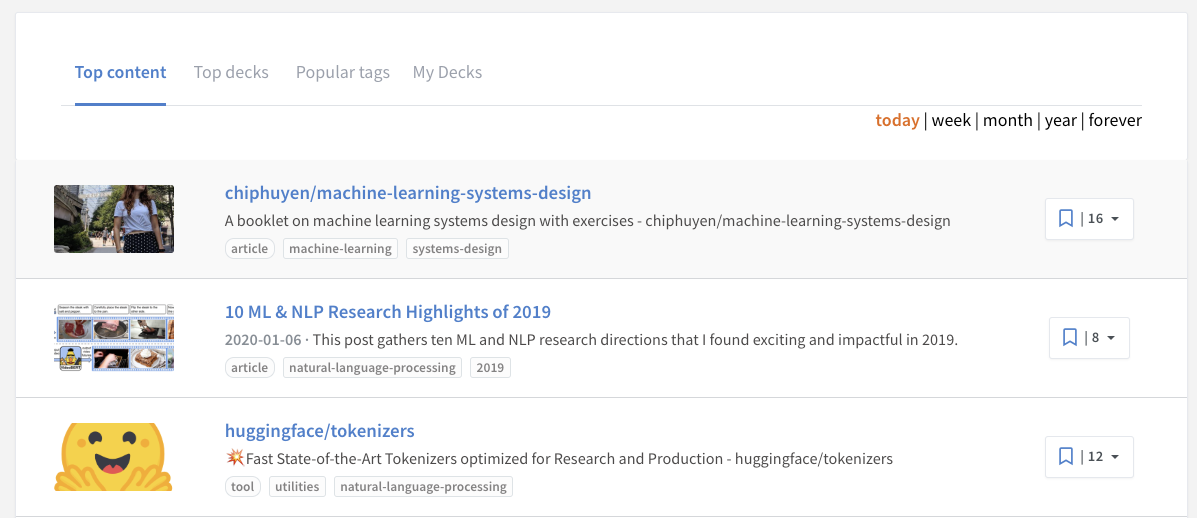Select the natural-language-processing tag under huggingface/tokenizers
The image size is (1197, 518).
424,487
